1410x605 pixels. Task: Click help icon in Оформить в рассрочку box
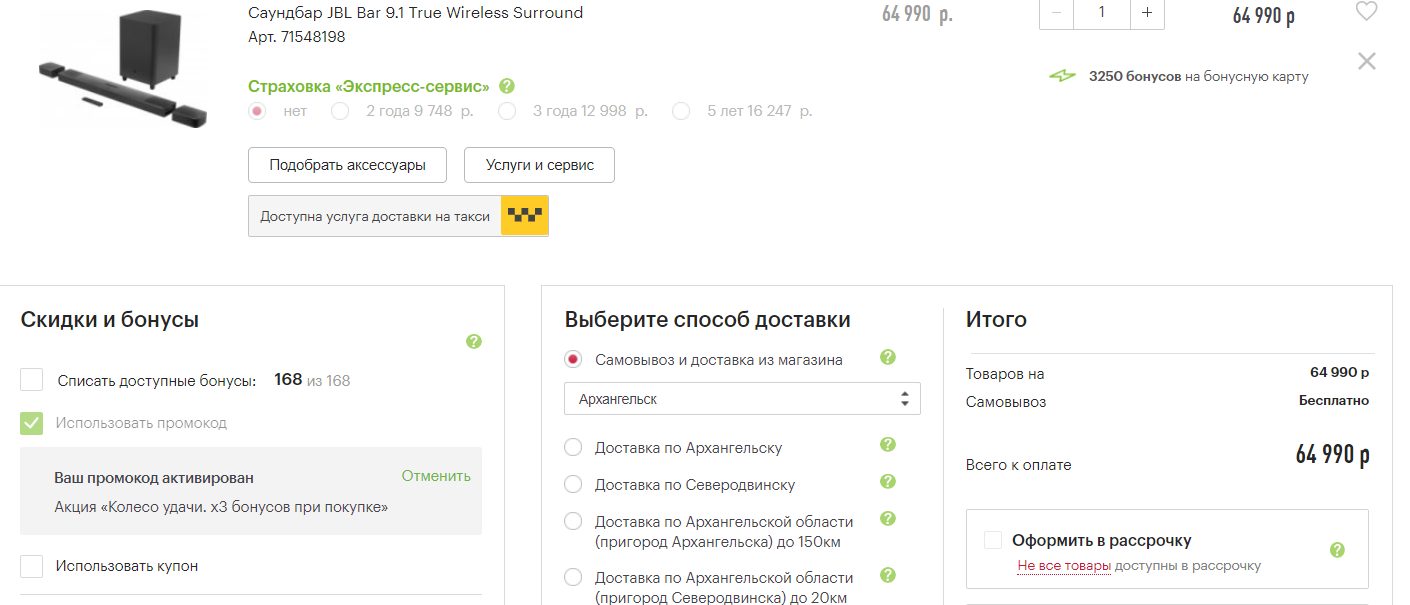[x=1337, y=550]
